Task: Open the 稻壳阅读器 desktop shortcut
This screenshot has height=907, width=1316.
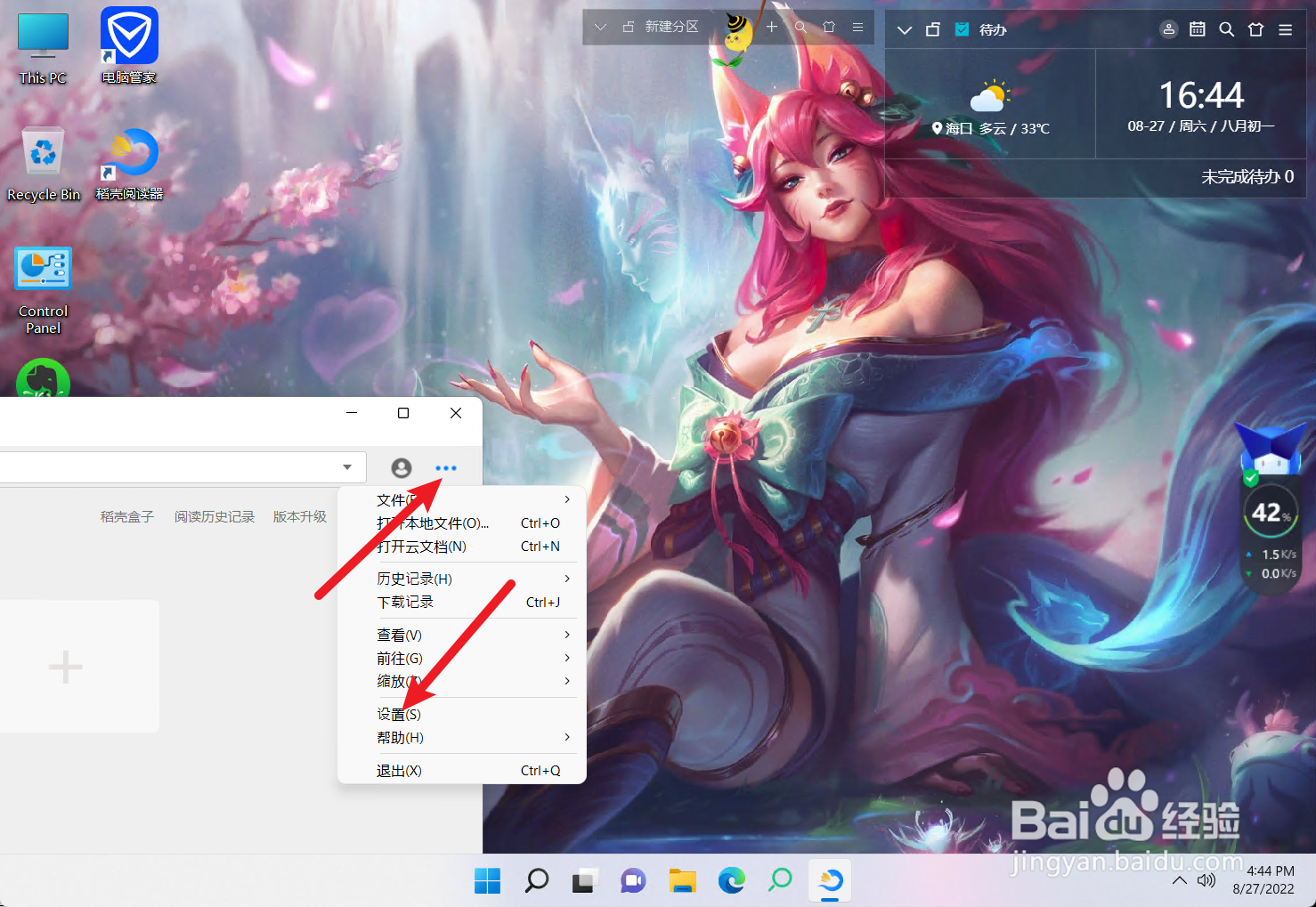Action: [x=129, y=165]
